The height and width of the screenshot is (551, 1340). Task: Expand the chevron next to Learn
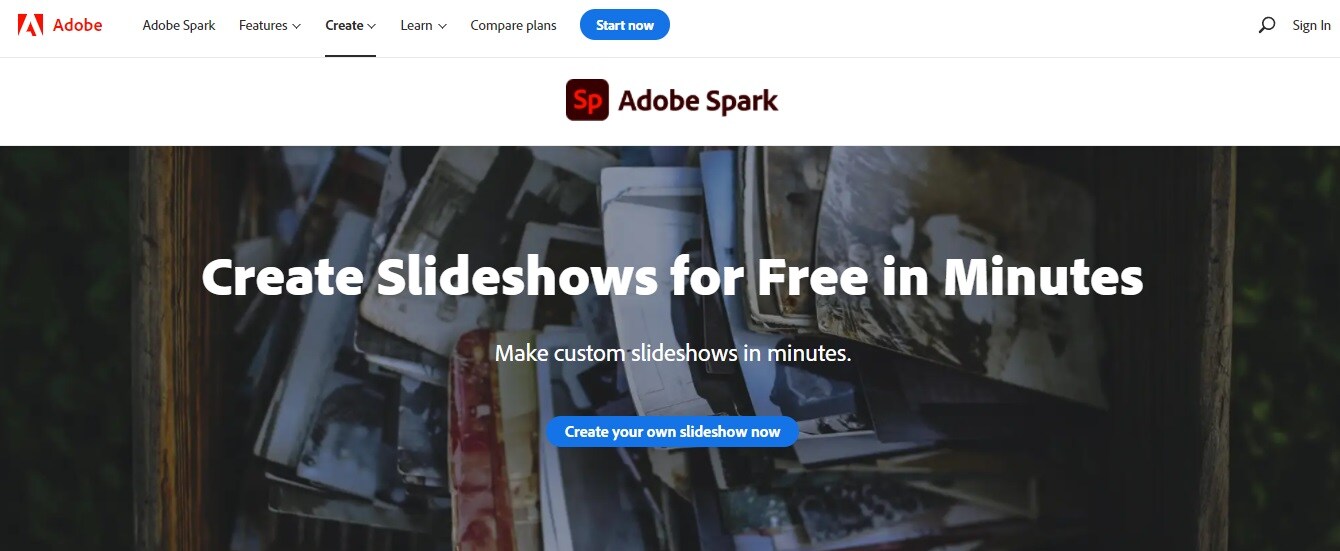pos(442,26)
